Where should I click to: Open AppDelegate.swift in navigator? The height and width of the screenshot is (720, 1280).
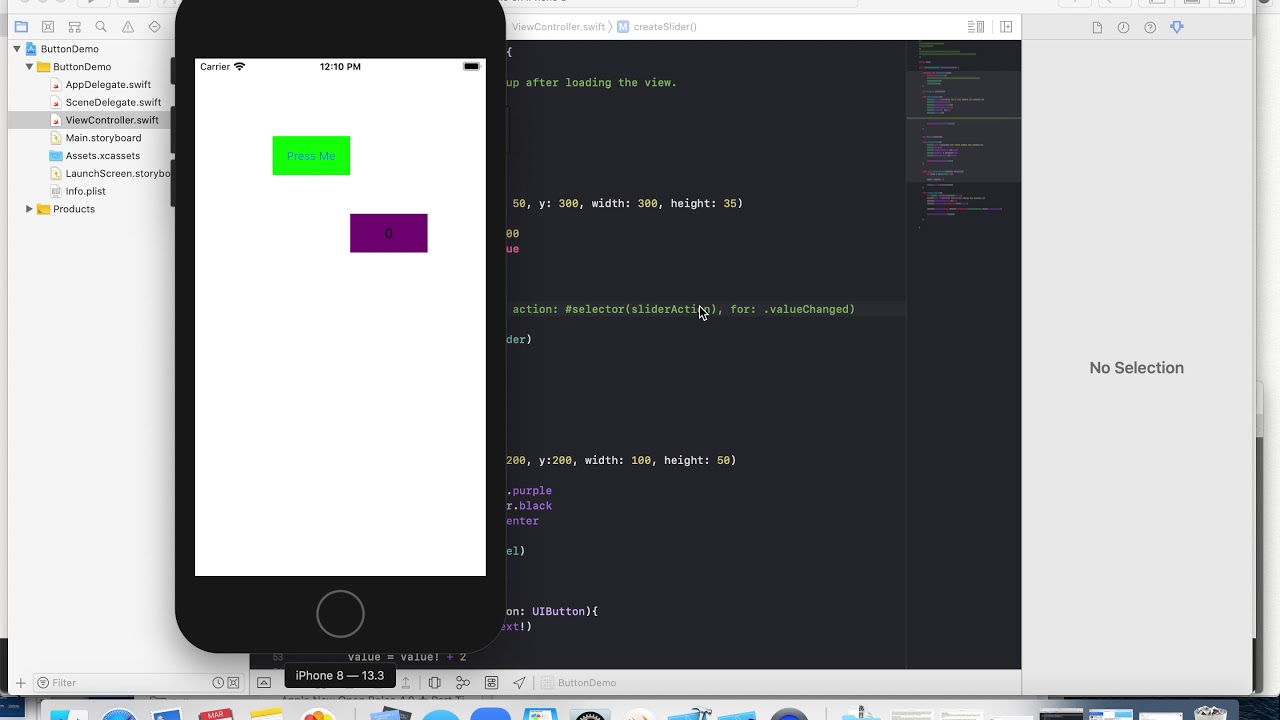(108, 85)
